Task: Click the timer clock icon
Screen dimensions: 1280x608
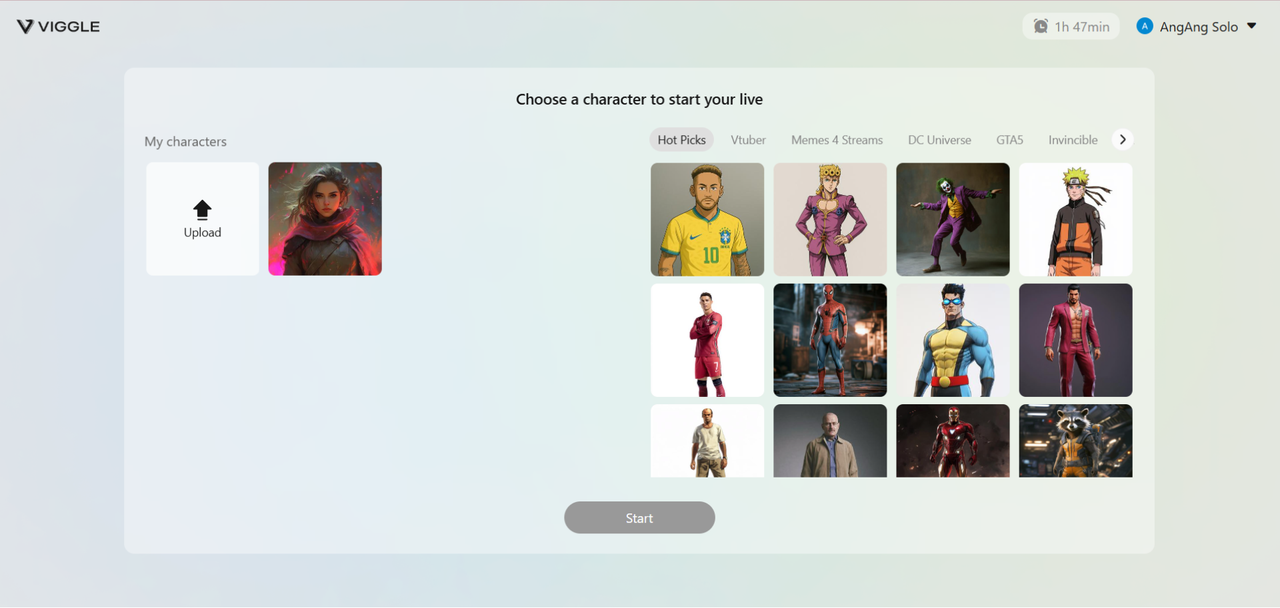Action: [1041, 27]
